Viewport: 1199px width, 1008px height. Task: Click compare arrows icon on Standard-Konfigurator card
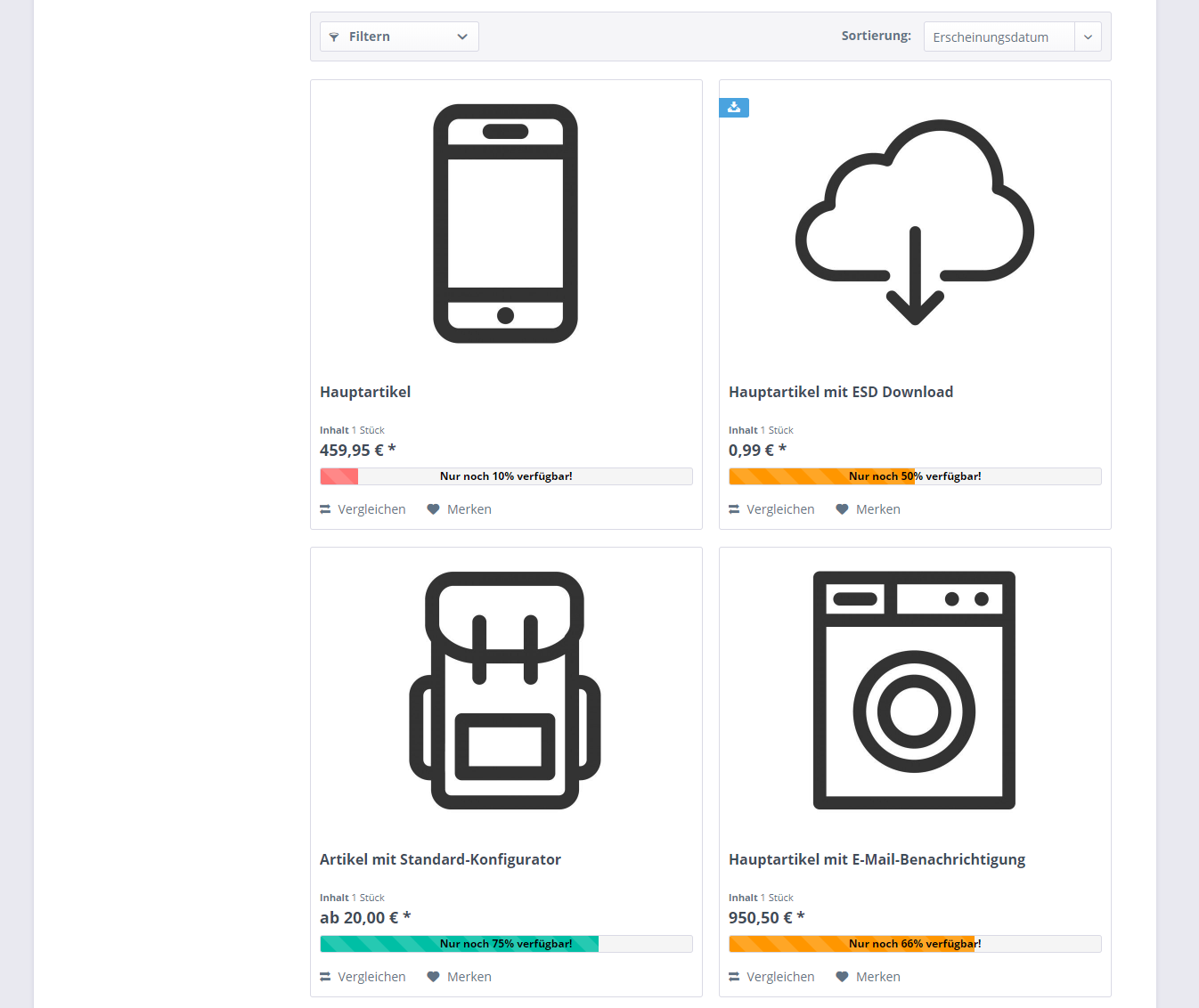click(x=325, y=977)
